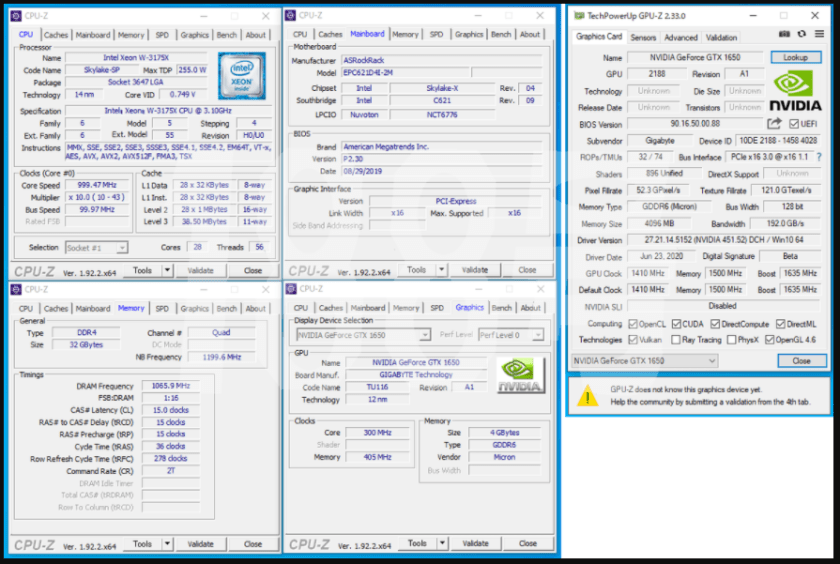This screenshot has height=564, width=840.
Task: Click the GPU-Z title bar app icon
Action: (x=579, y=16)
